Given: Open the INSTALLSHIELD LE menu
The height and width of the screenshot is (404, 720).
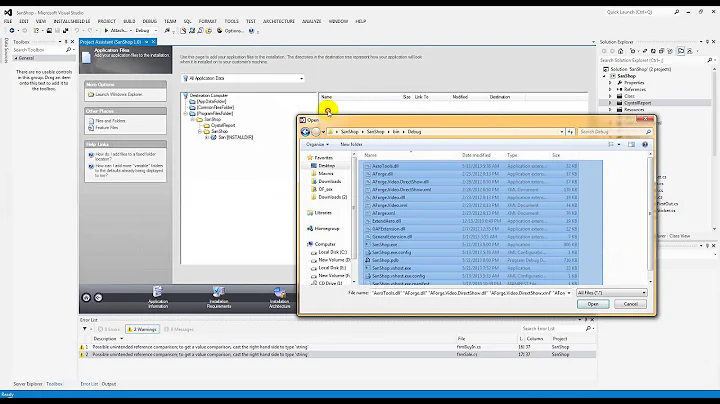Looking at the screenshot, I should [x=72, y=21].
